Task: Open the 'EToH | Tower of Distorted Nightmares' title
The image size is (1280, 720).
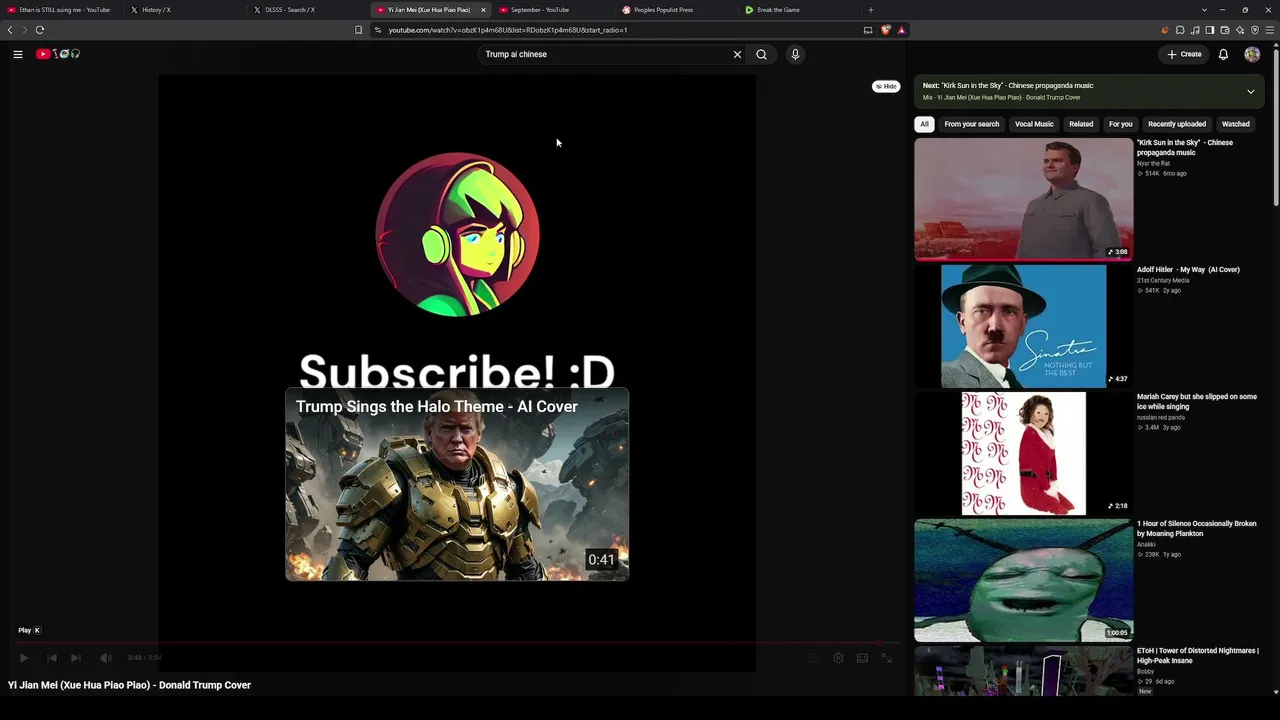Action: click(1197, 655)
